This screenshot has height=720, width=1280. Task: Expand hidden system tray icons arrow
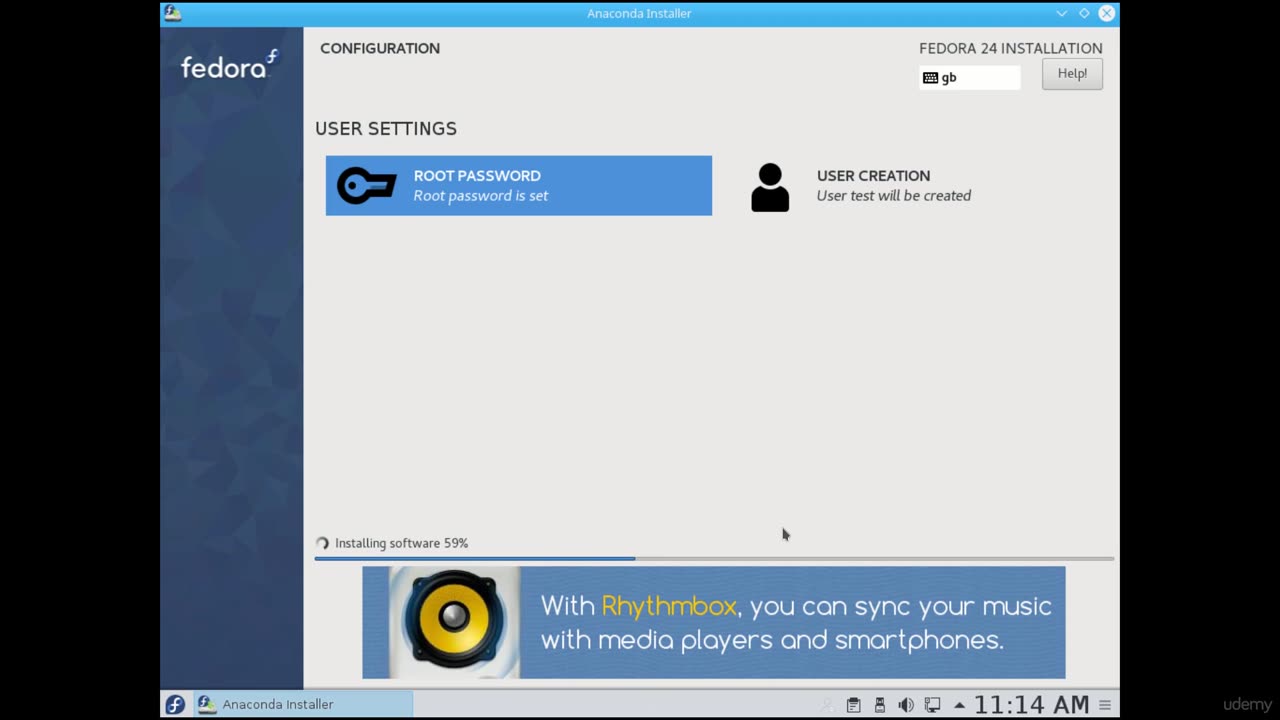click(959, 705)
